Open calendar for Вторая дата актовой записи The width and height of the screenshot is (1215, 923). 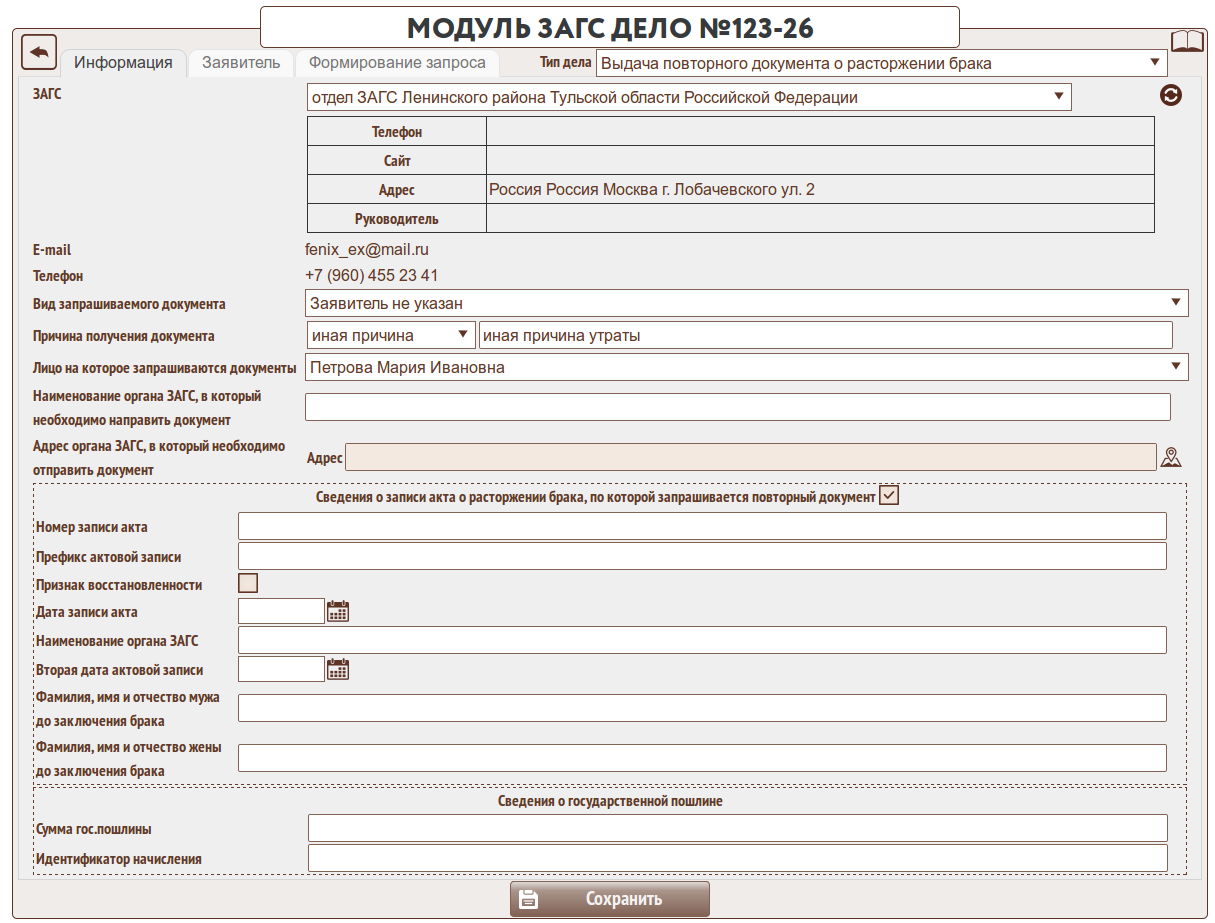pos(338,669)
